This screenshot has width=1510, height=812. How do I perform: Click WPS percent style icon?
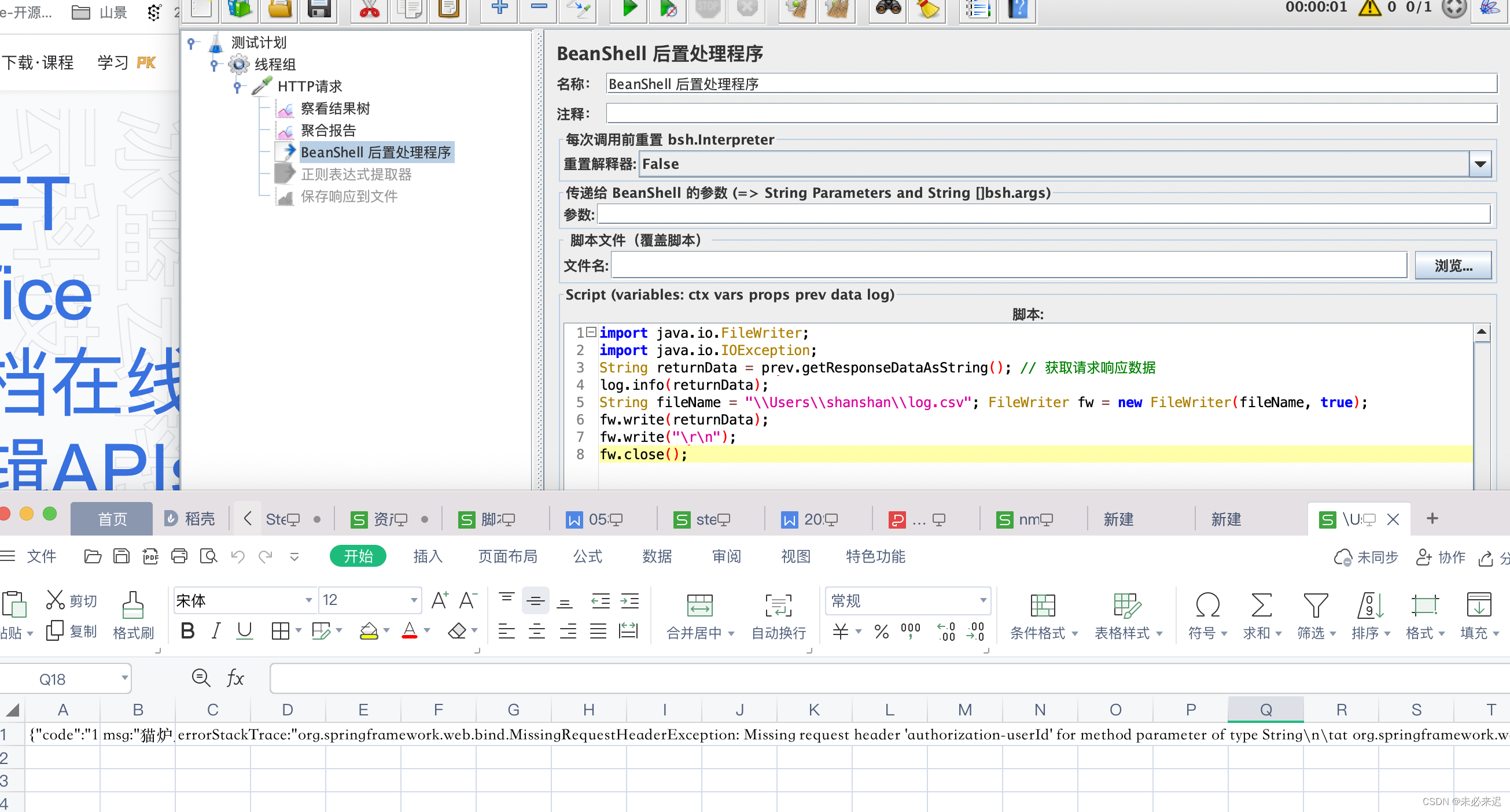coord(881,632)
